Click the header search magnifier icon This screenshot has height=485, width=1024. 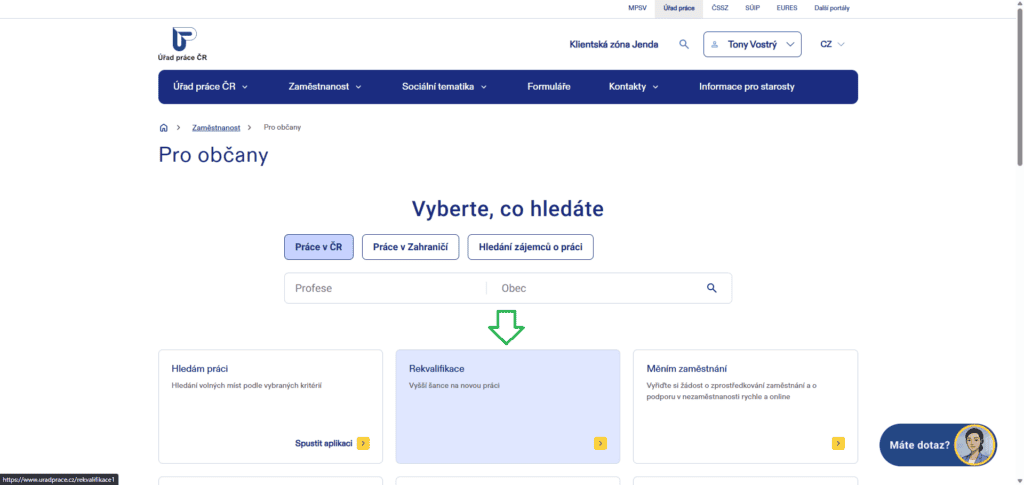coord(684,44)
